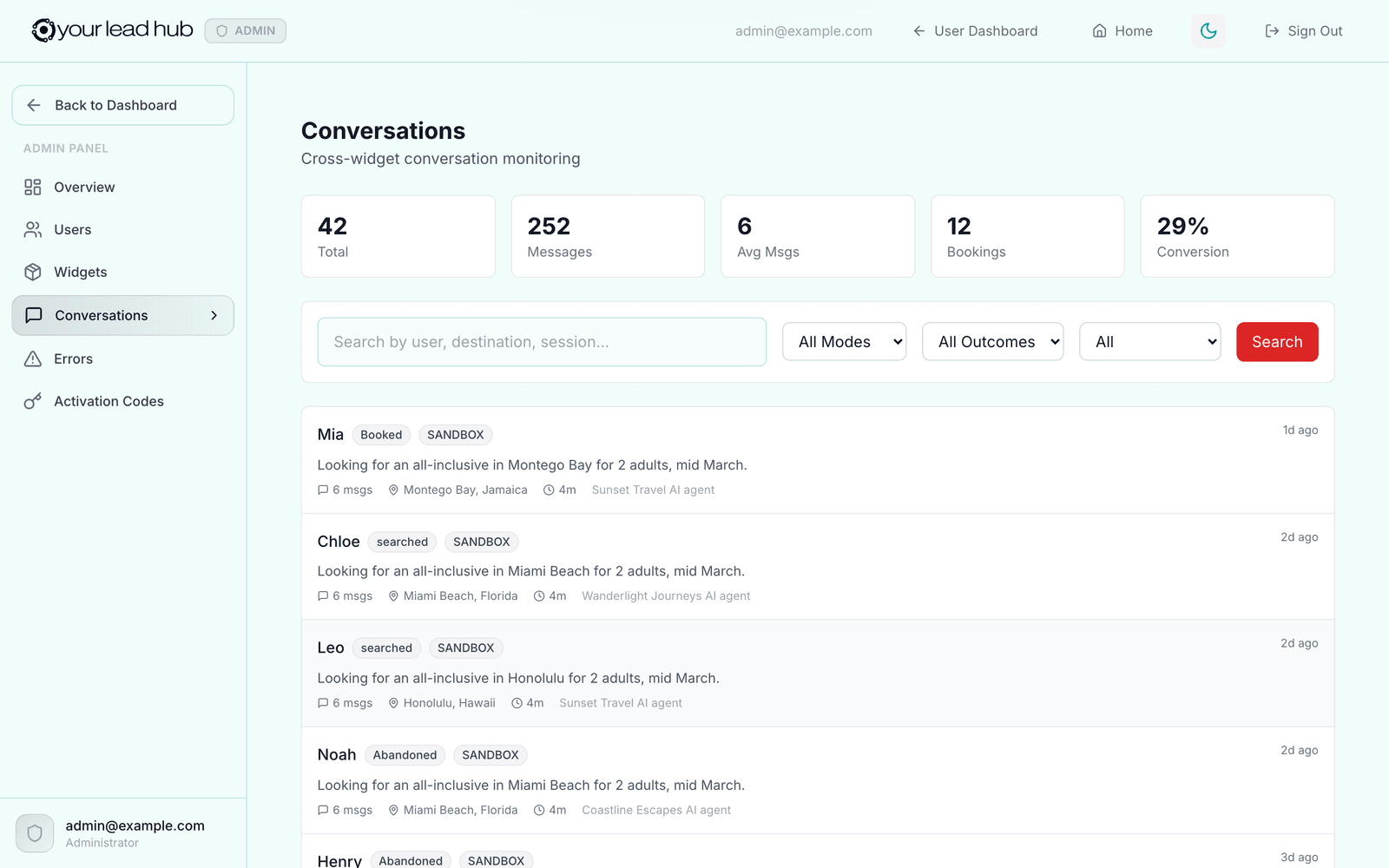
Task: Click the Montego Bay, Jamaica location pin icon
Action: [x=393, y=490]
